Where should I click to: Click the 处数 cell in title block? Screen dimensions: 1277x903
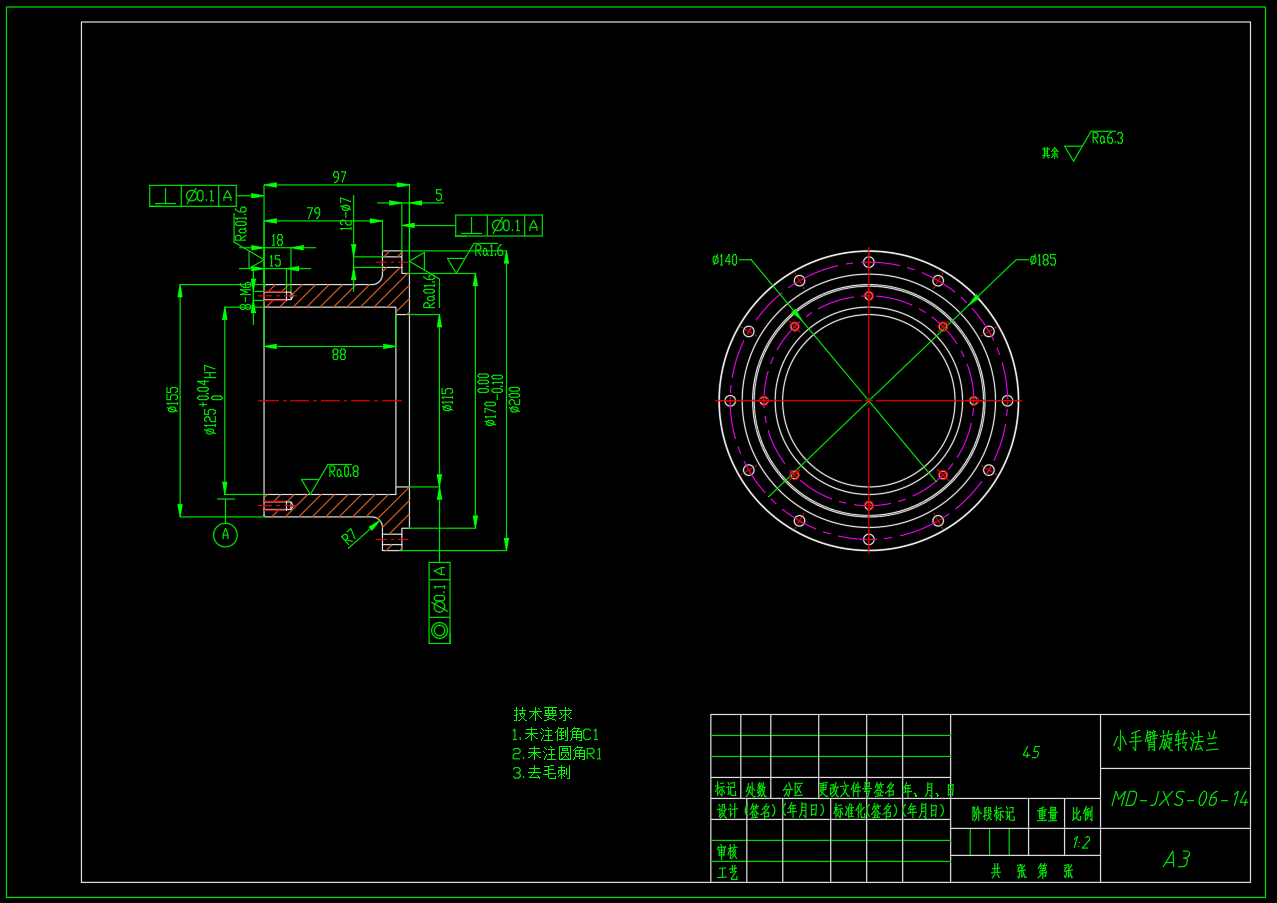point(756,789)
